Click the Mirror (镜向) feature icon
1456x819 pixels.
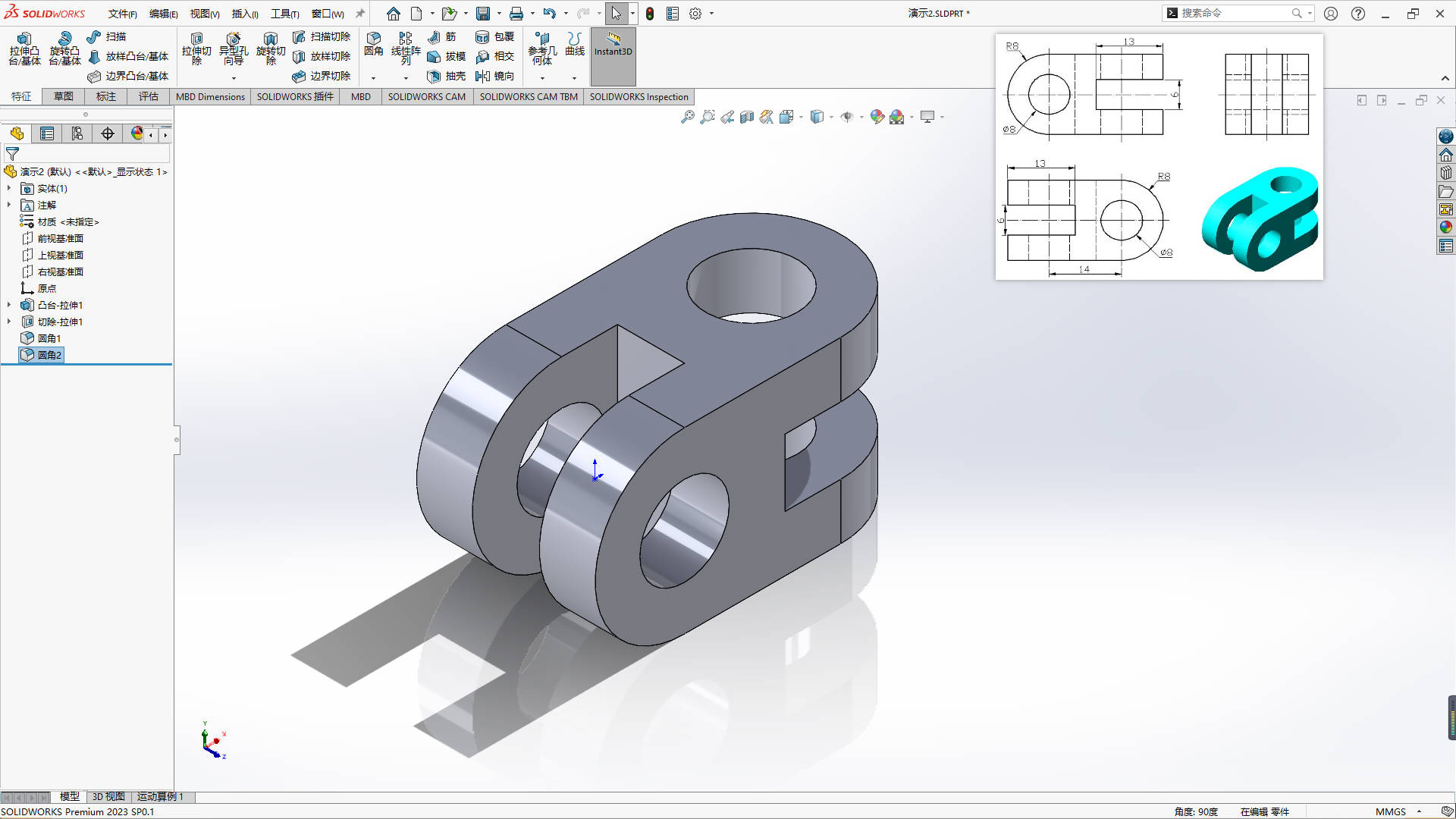494,76
